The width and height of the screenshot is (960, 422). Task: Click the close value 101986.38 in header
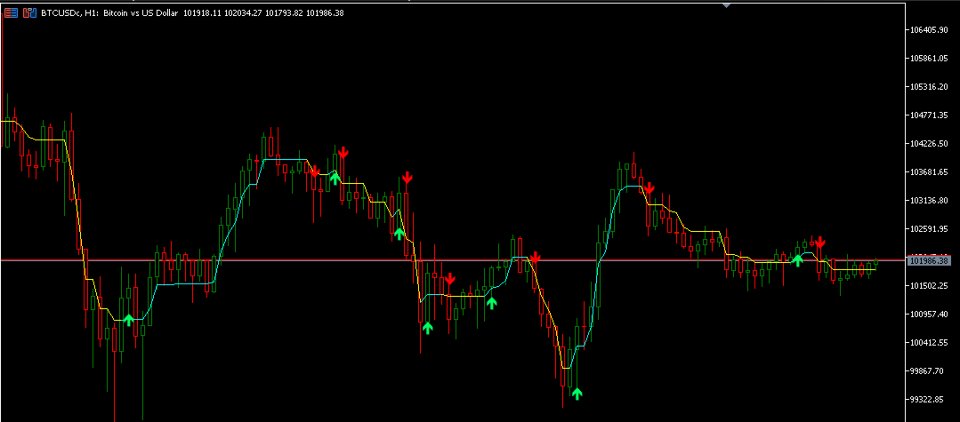click(x=324, y=13)
